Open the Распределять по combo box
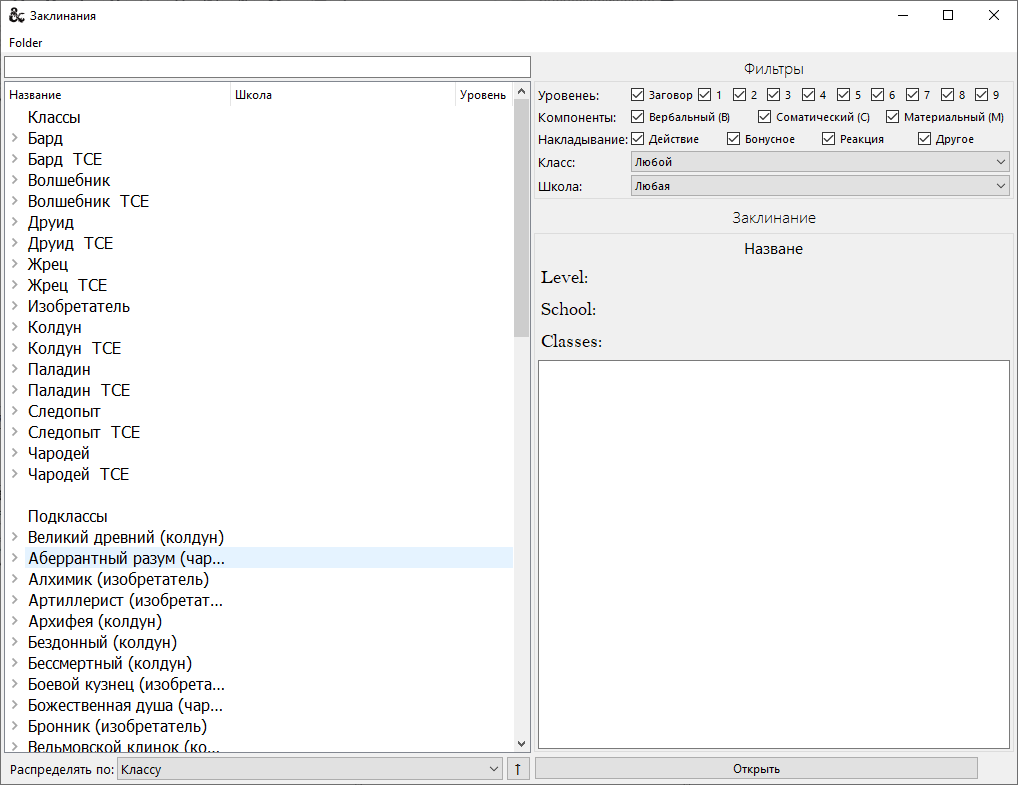1018x785 pixels. click(x=309, y=769)
